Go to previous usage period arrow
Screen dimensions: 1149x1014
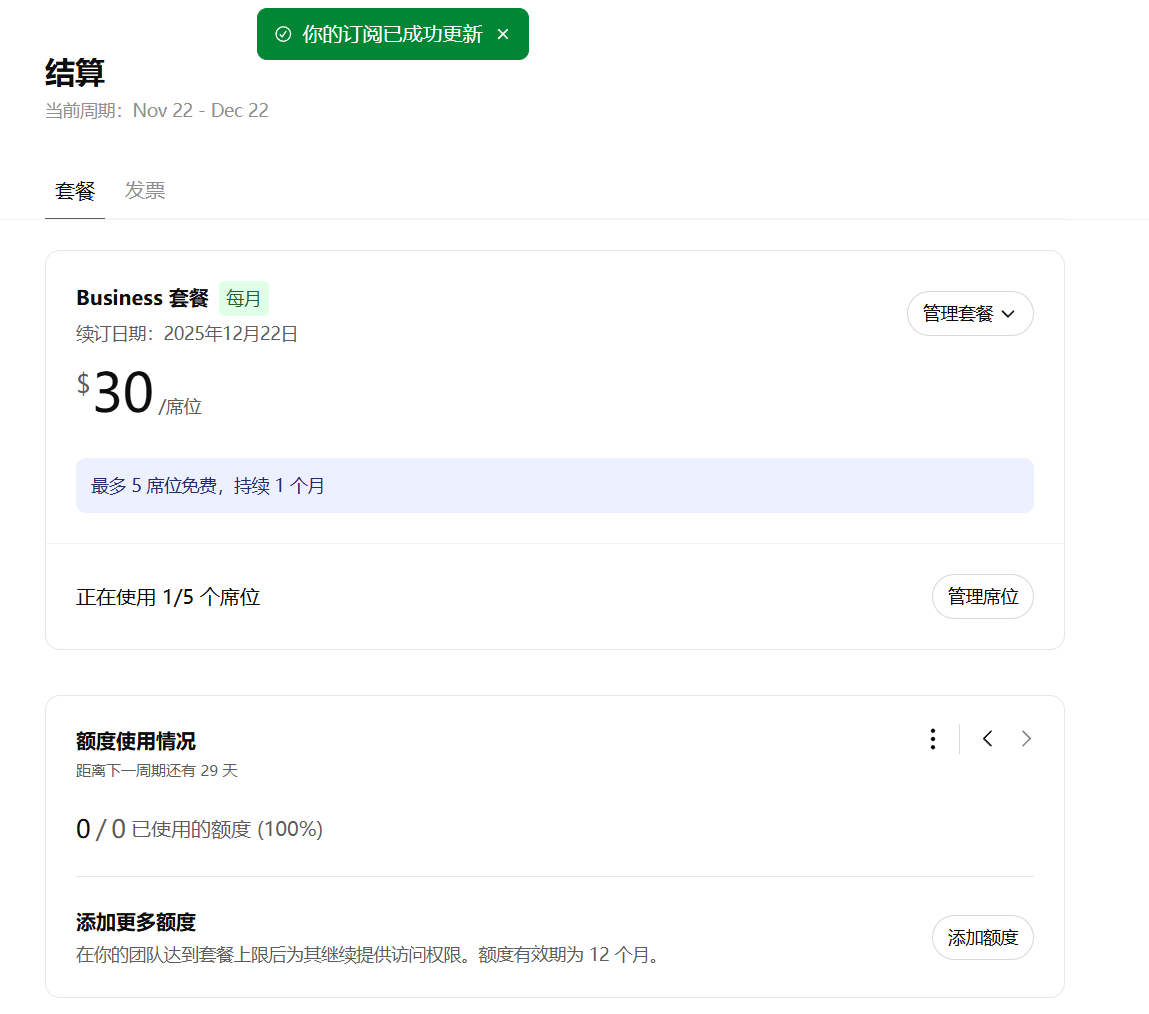987,739
